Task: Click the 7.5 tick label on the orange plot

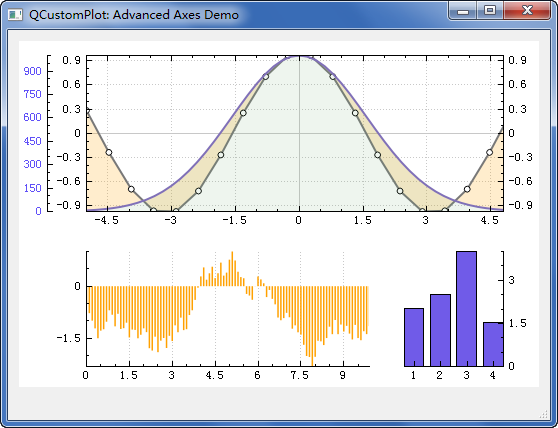Action: (x=300, y=376)
